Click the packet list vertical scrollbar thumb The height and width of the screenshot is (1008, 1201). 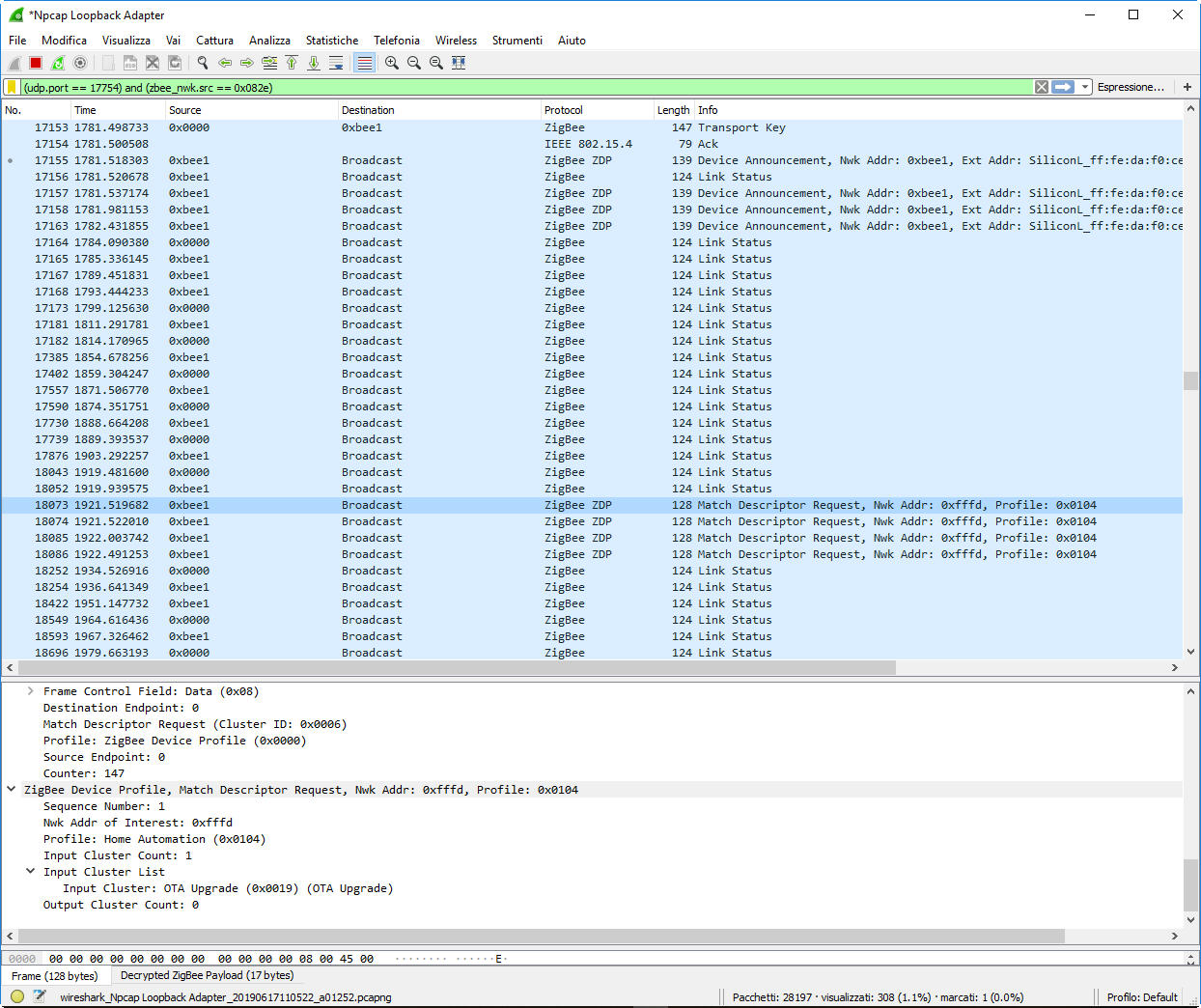click(x=1190, y=380)
